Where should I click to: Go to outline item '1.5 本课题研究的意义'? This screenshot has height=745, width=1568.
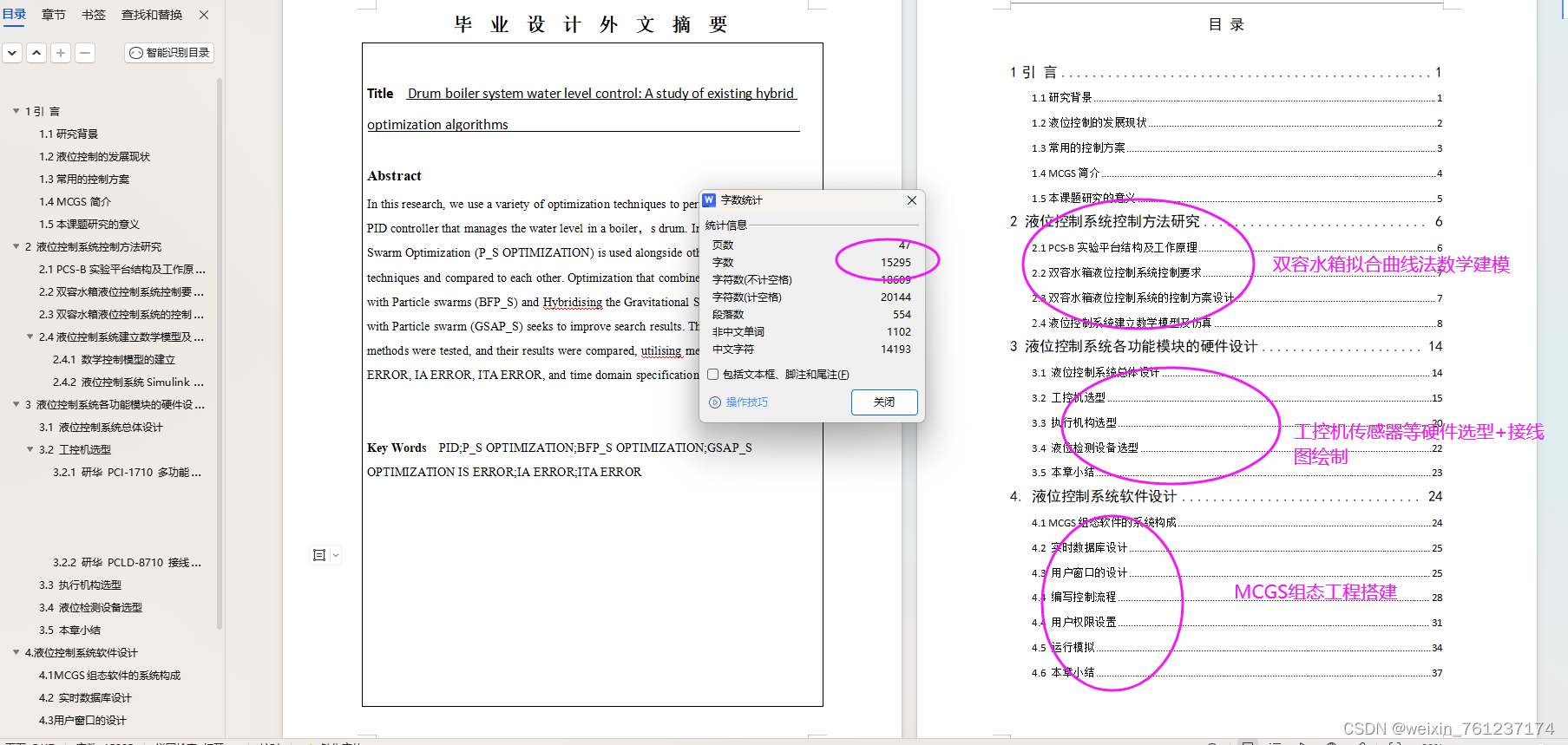[x=89, y=224]
